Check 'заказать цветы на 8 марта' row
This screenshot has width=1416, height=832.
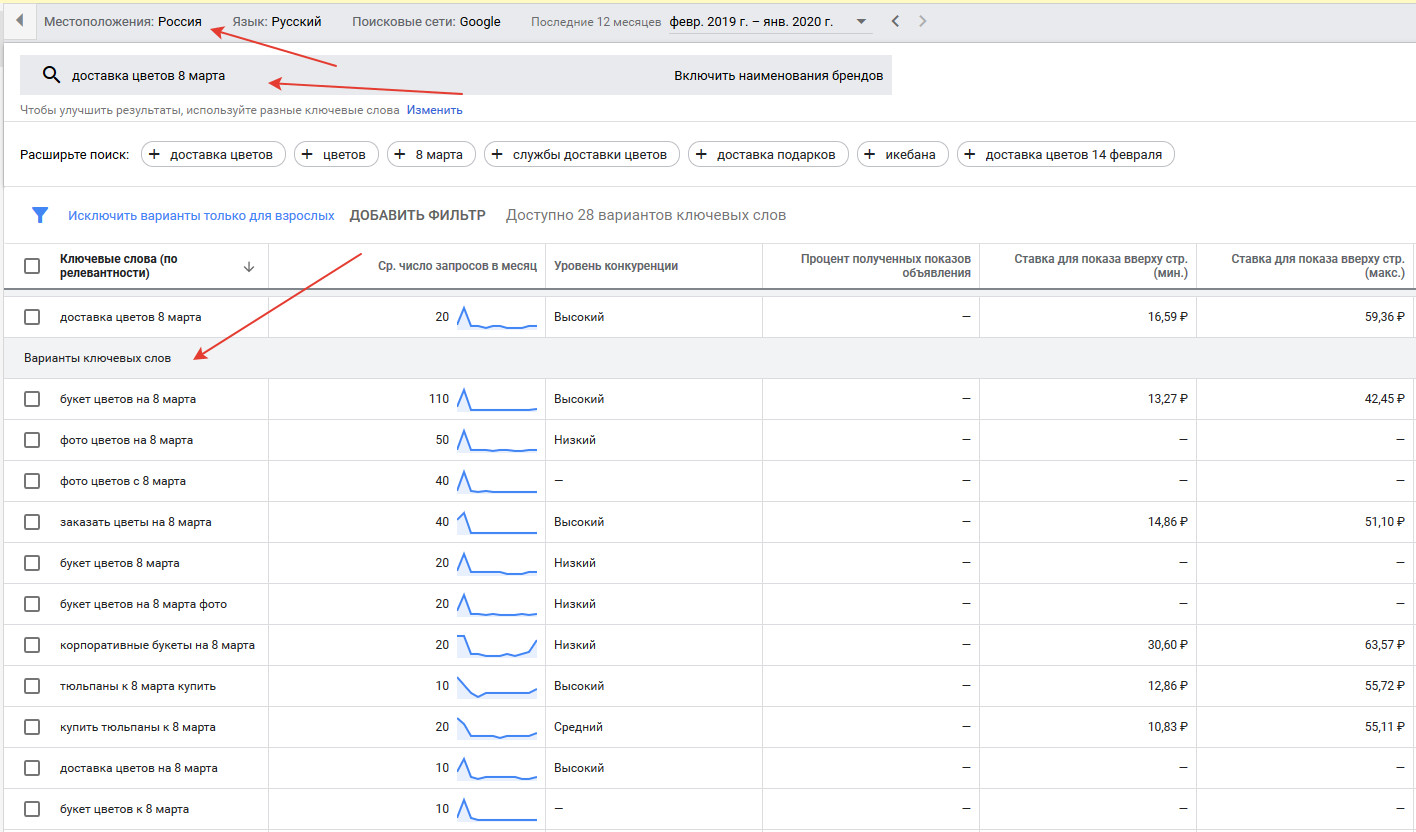pos(32,522)
